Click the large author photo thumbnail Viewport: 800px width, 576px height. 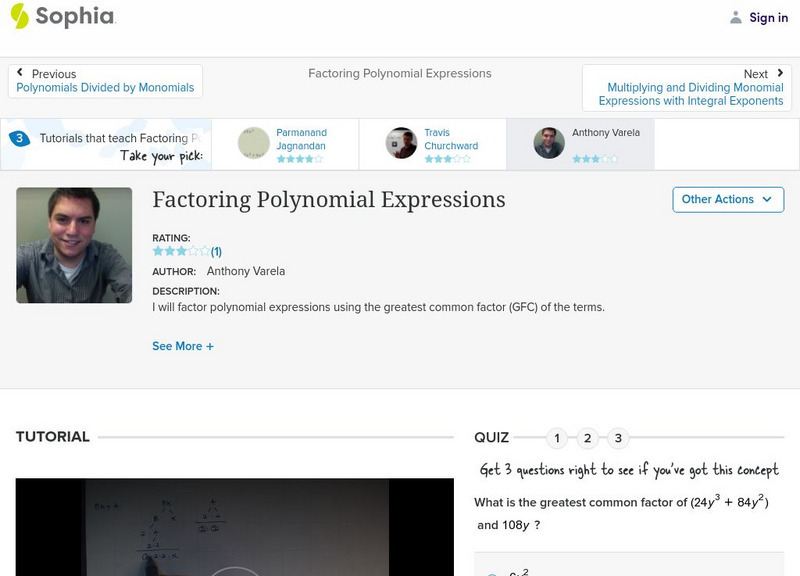coord(74,245)
